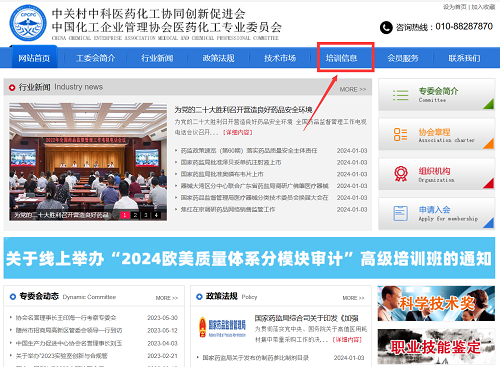Click the phone hotline icon

click(386, 27)
